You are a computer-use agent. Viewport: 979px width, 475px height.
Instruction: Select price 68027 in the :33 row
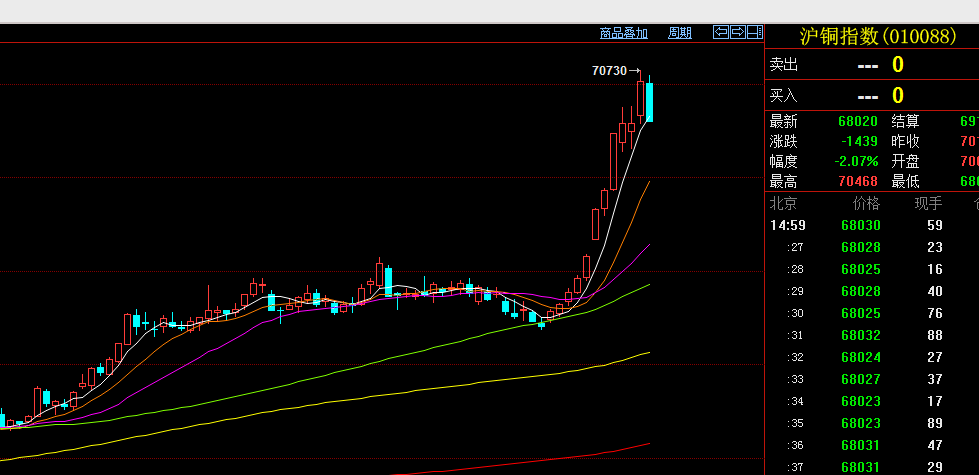tap(861, 380)
